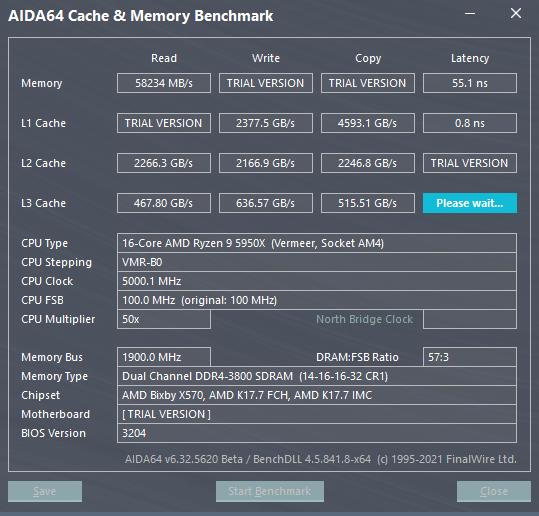Click the CPU Stepping value VMR-B0
Screen dimensions: 539x516
(317, 262)
